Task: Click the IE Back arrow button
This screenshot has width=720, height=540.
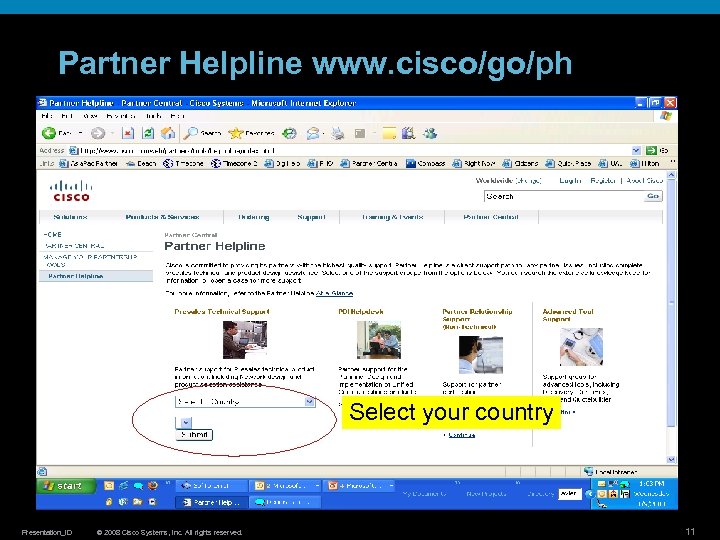Action: click(49, 133)
